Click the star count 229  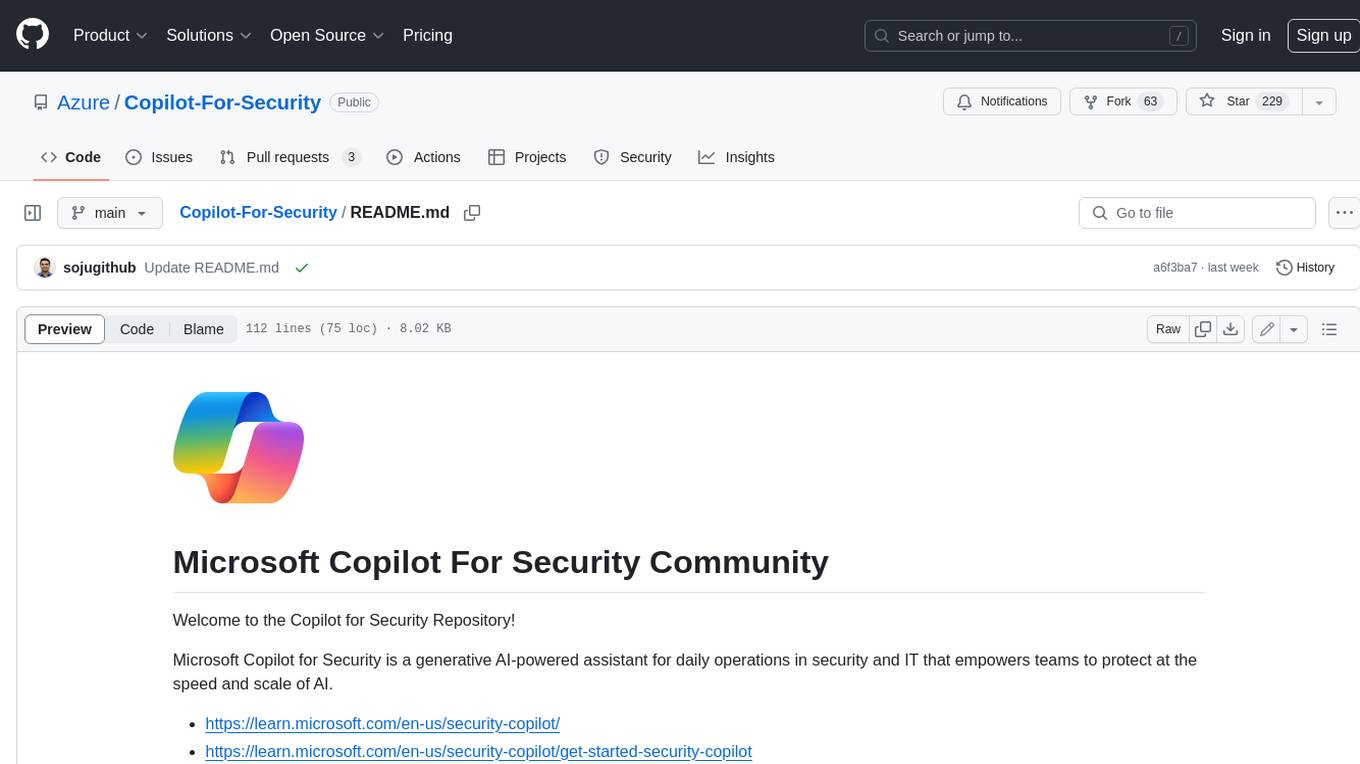click(1272, 102)
